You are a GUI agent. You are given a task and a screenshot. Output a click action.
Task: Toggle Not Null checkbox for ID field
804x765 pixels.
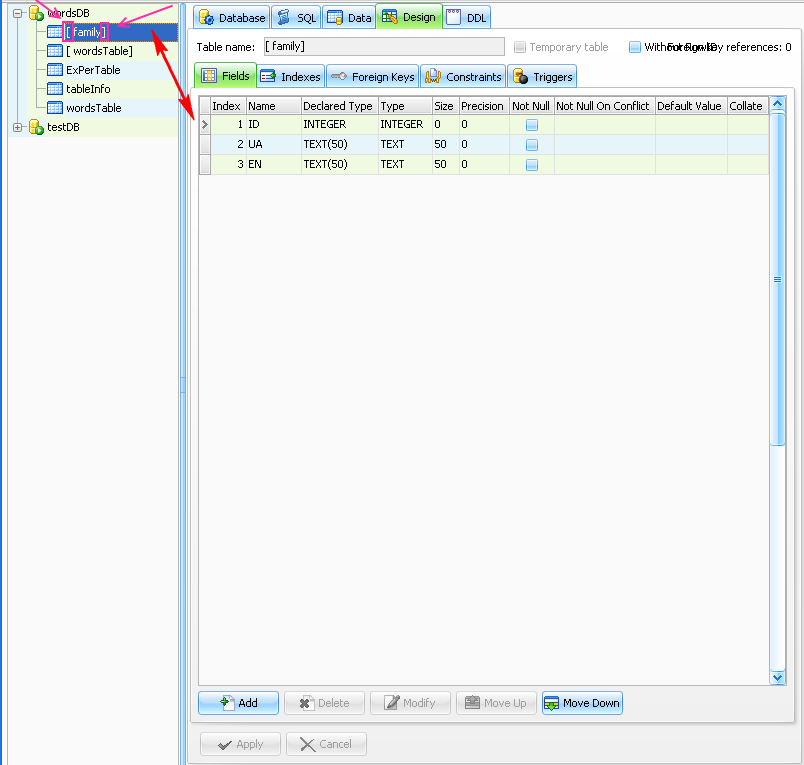click(x=532, y=125)
